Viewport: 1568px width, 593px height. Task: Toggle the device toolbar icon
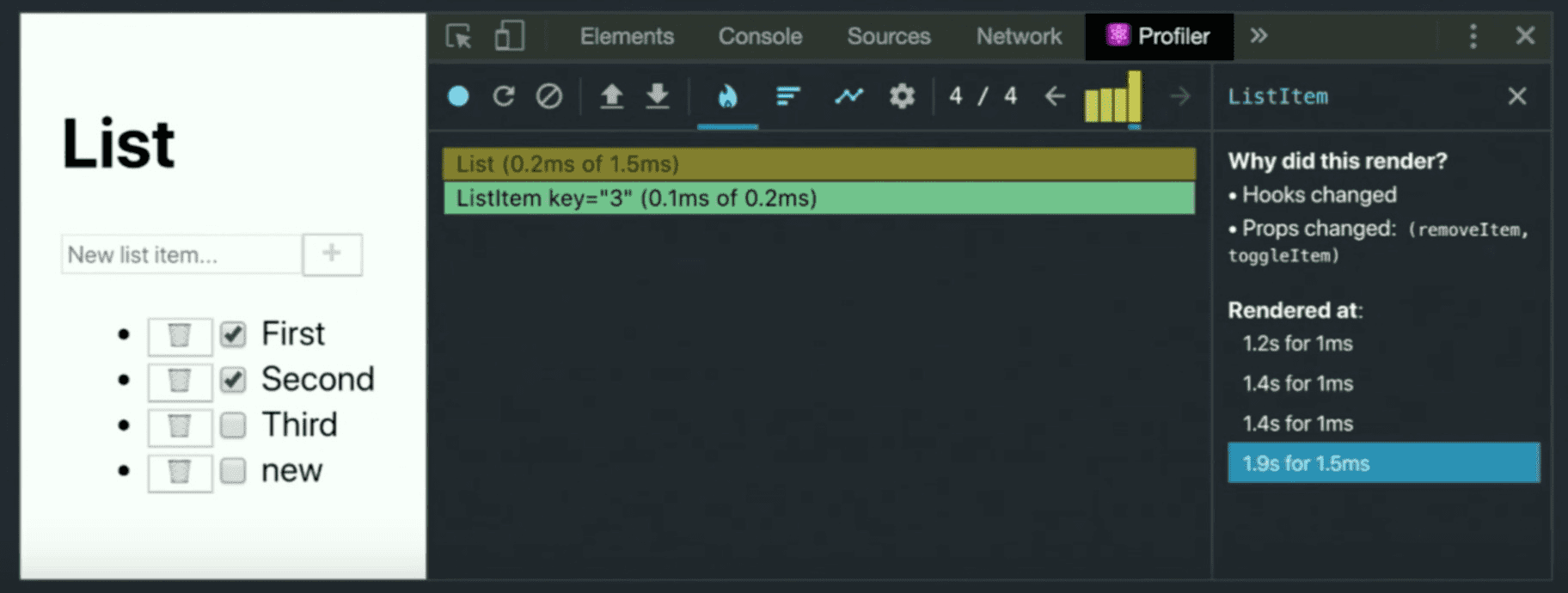pyautogui.click(x=509, y=36)
